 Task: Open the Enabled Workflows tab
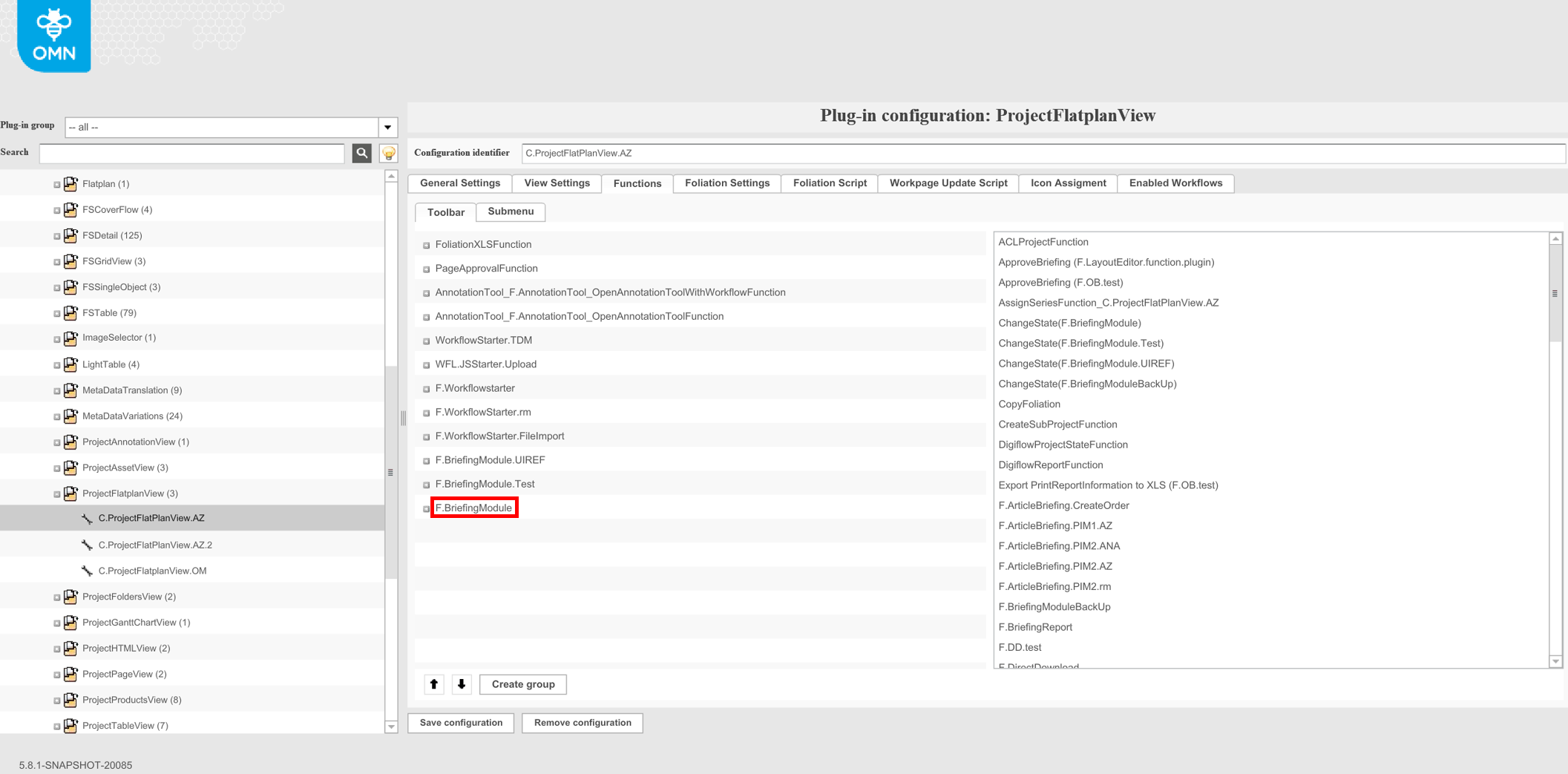pyautogui.click(x=1175, y=183)
